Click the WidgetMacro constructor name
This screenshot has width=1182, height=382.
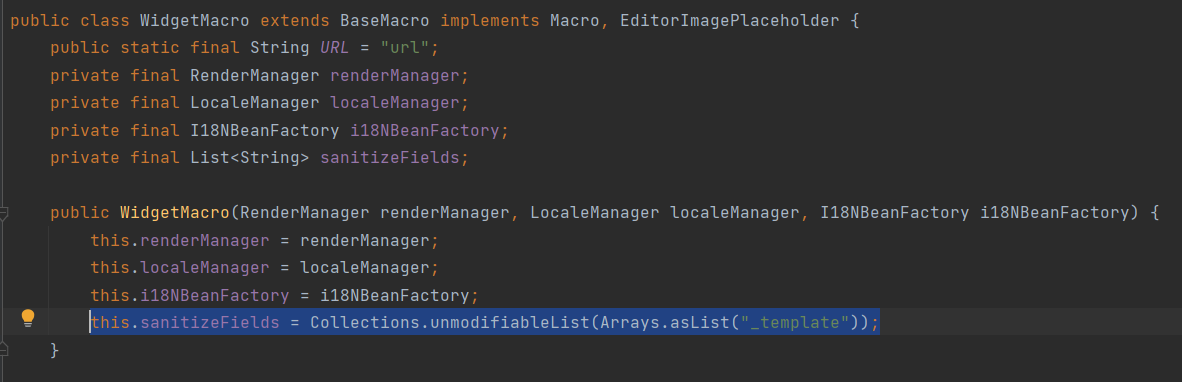(175, 212)
